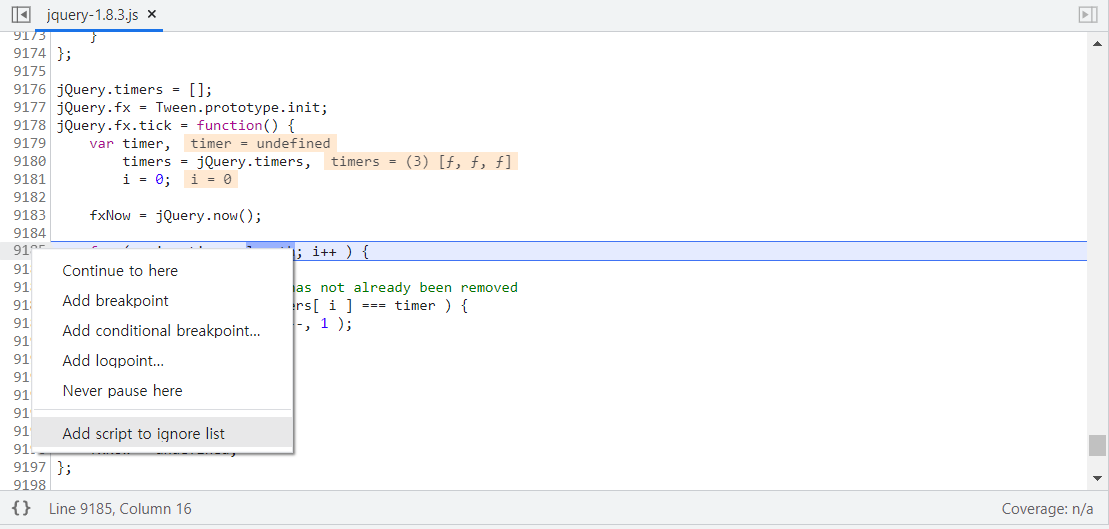Screen dimensions: 1109x529
Task: Click 'Coverage: n/a' status text
Action: pyautogui.click(x=1047, y=508)
